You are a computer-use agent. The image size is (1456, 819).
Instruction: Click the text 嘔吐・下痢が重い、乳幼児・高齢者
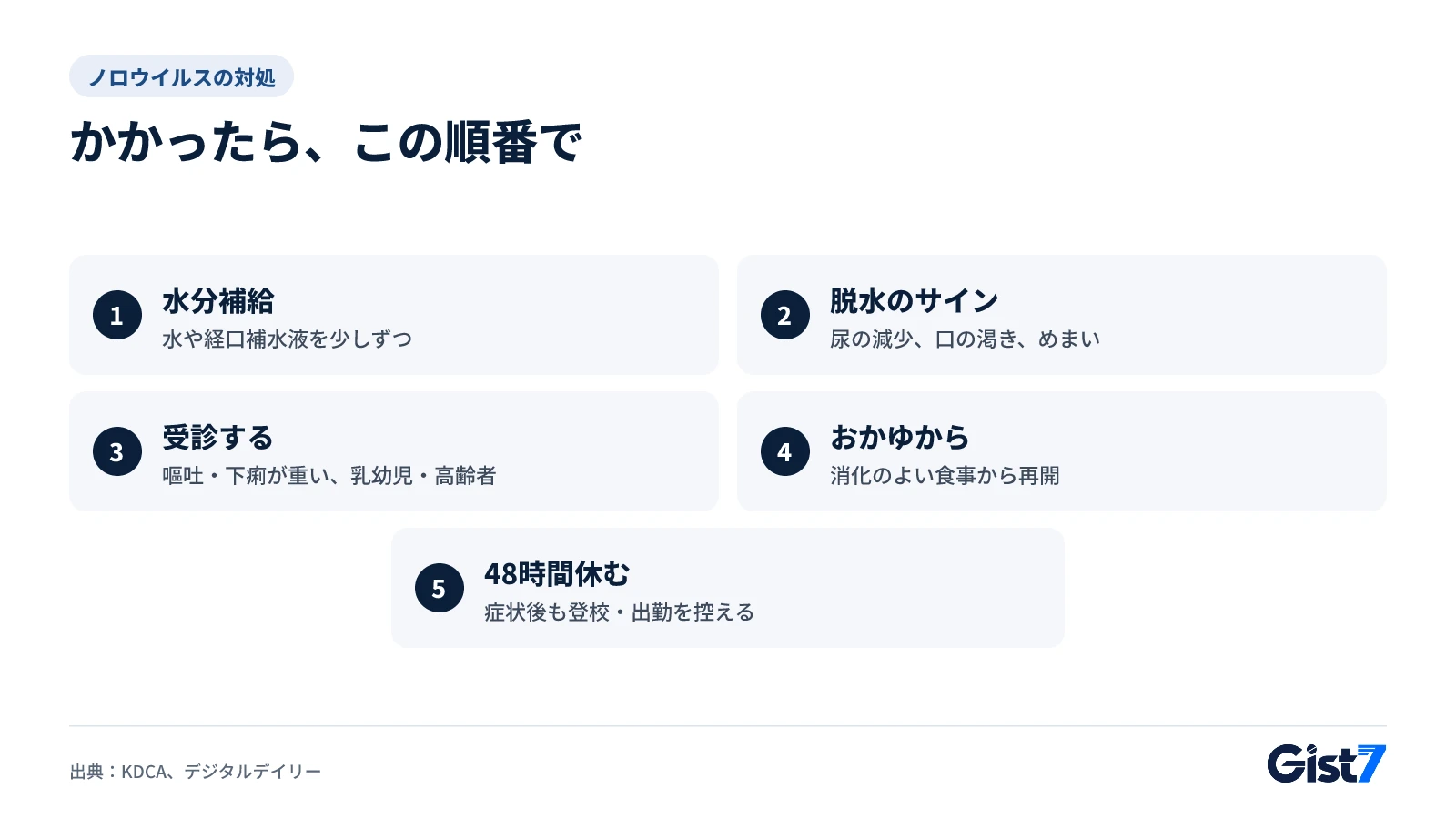click(x=329, y=476)
